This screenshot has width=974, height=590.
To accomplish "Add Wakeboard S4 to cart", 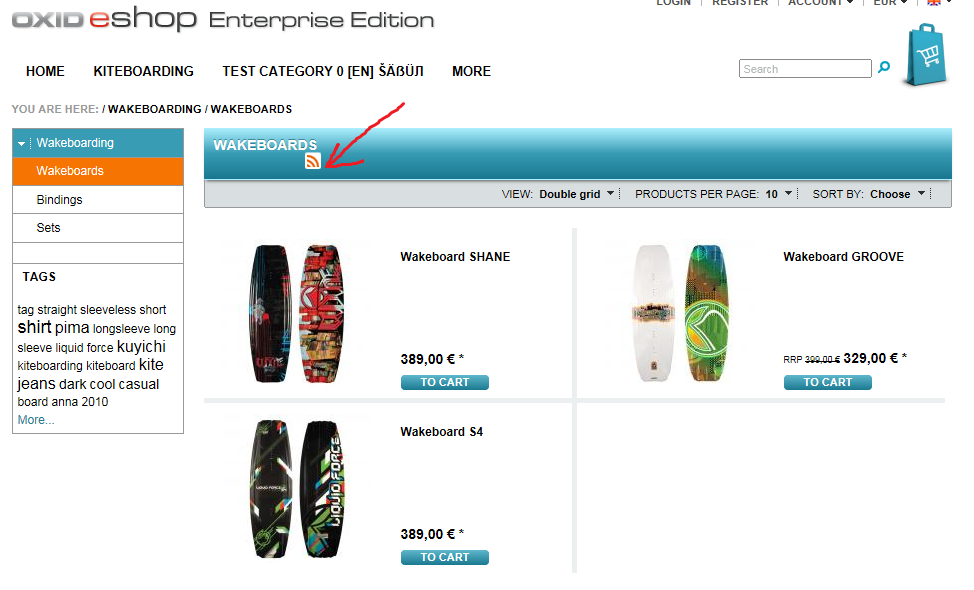I will click(x=444, y=557).
